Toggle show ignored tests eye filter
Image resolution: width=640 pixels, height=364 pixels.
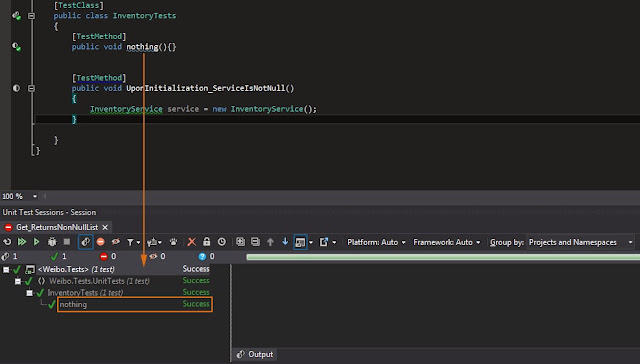tap(116, 242)
